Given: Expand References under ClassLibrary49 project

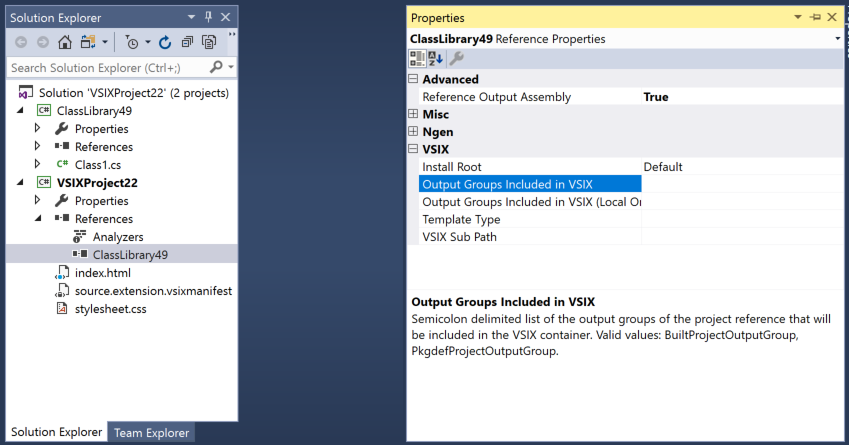Looking at the screenshot, I should coord(37,146).
